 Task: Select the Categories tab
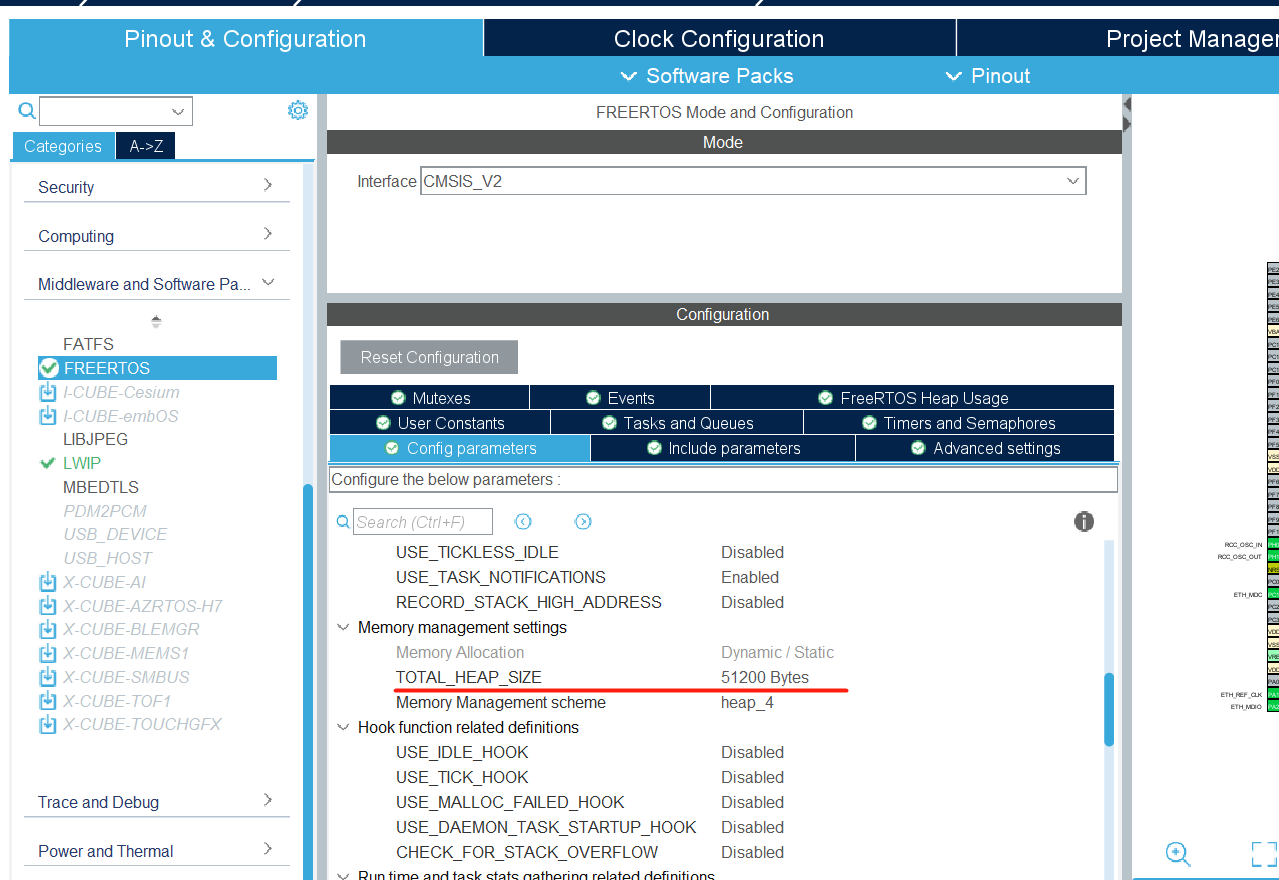point(63,146)
